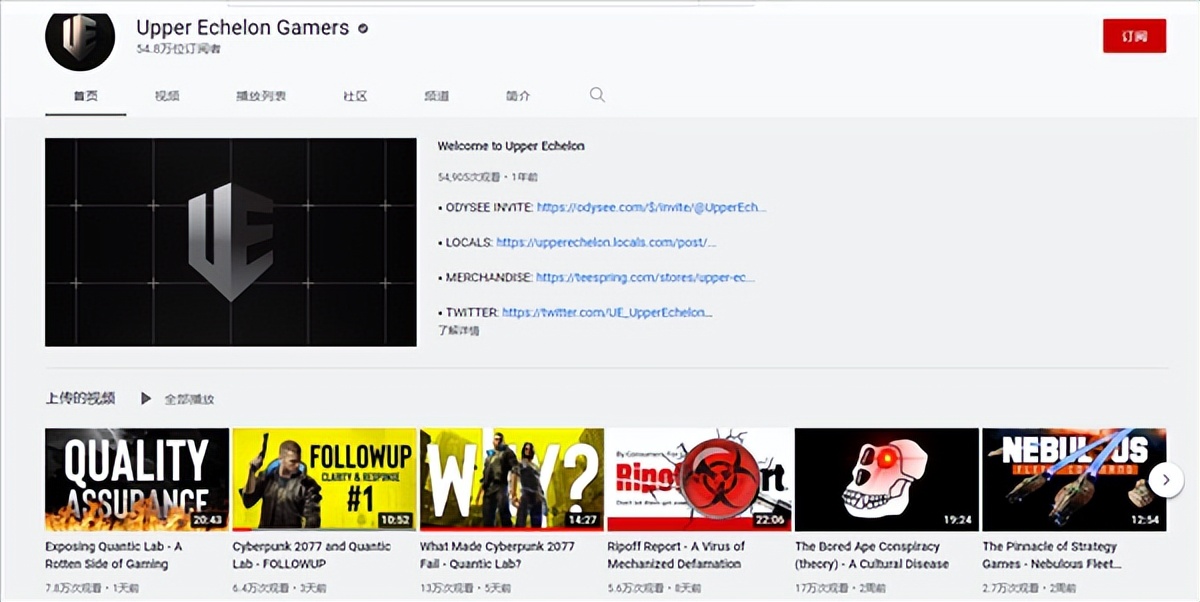Go to the 播放列表 tab
1200x602 pixels.
point(261,96)
